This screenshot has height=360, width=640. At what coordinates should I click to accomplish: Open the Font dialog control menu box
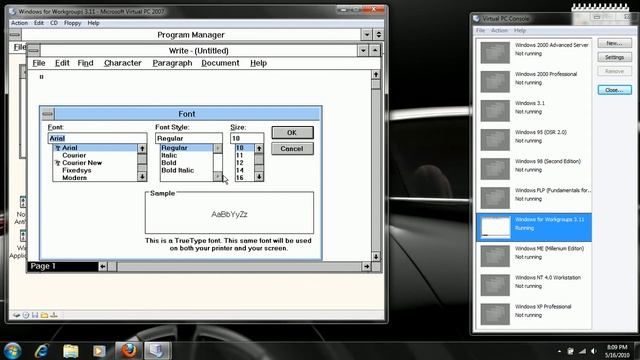(47, 114)
